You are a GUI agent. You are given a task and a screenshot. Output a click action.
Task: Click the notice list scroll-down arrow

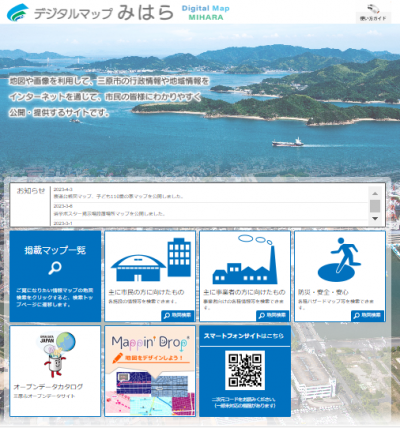[375, 219]
